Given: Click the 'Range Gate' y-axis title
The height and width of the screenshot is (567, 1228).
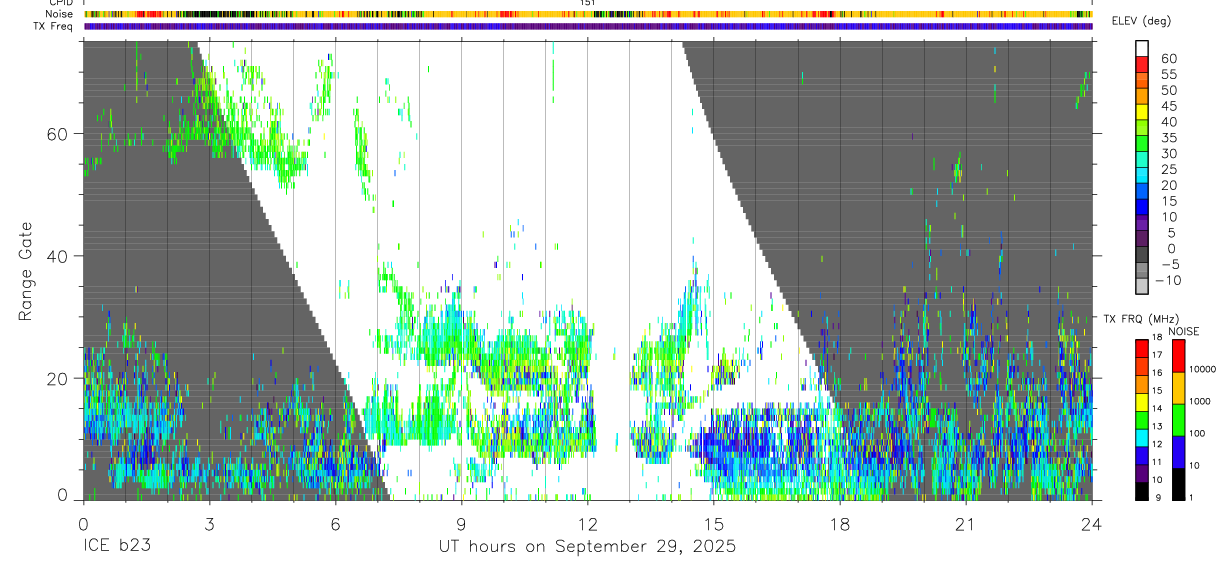Looking at the screenshot, I should [25, 272].
